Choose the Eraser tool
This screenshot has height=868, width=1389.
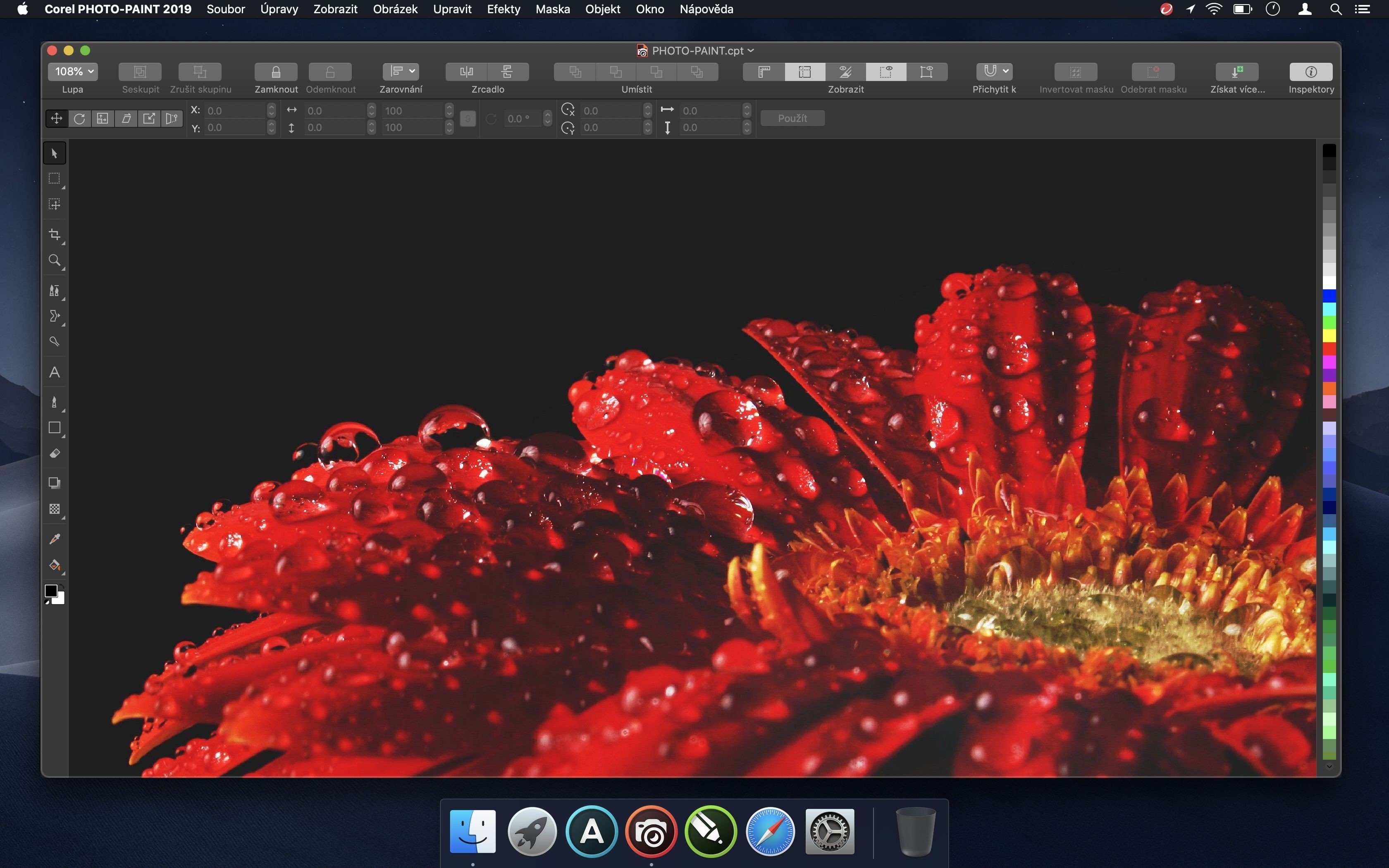(x=55, y=453)
